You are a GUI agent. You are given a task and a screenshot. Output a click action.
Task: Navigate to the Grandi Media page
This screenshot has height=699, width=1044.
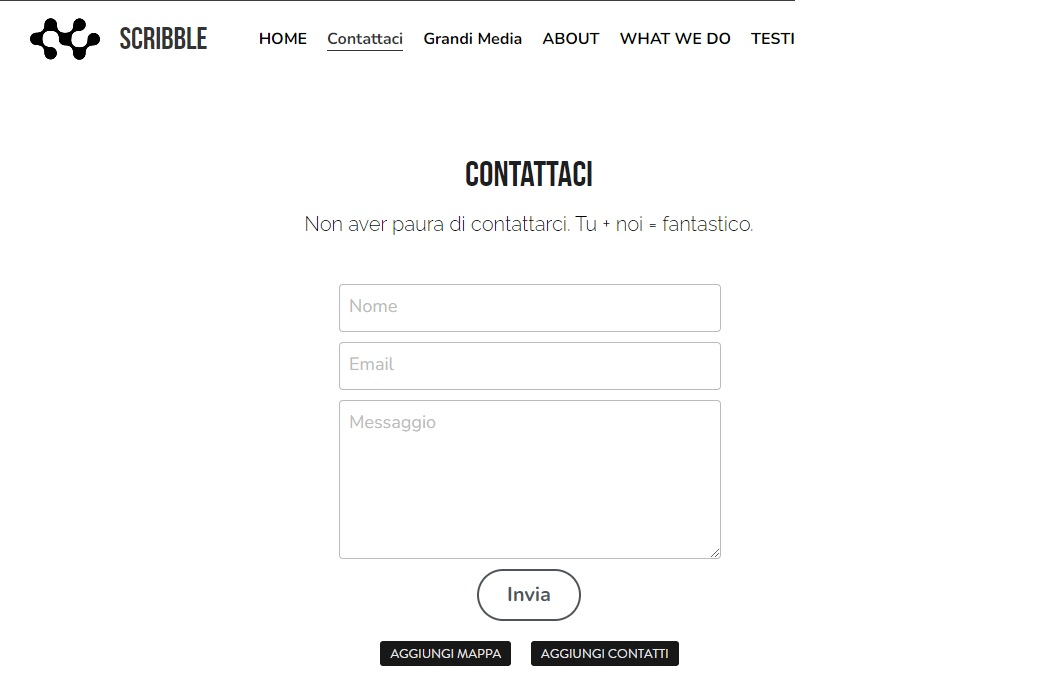(x=472, y=39)
